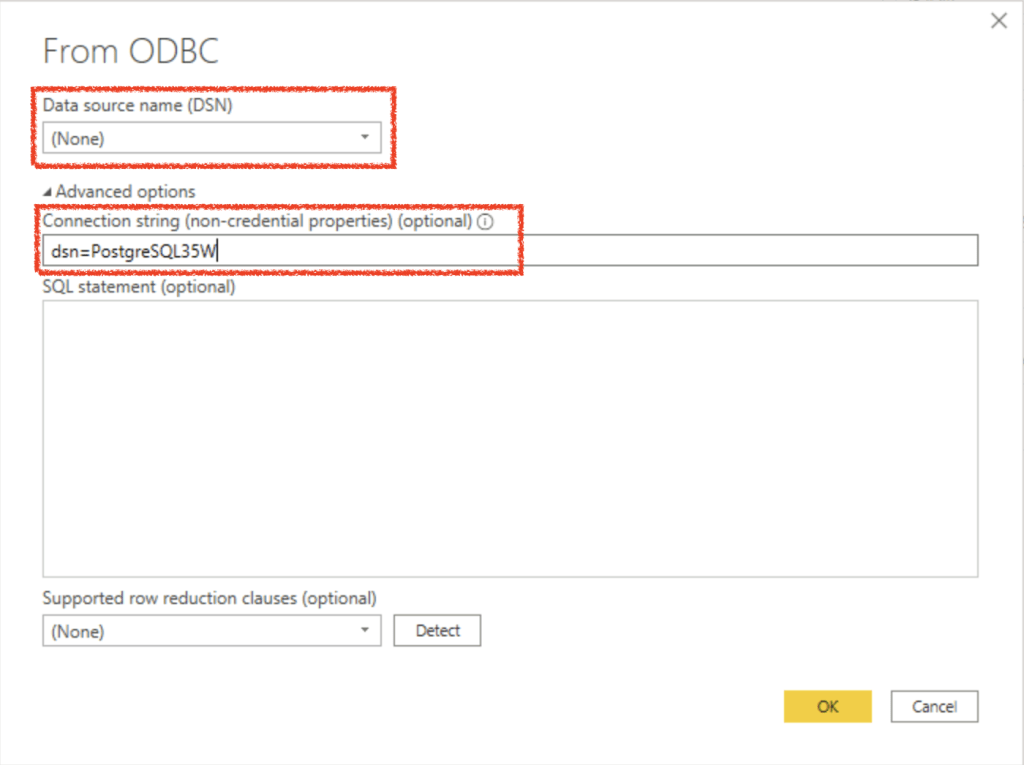Click the Connection string (non-credential properties) label

[x=257, y=221]
